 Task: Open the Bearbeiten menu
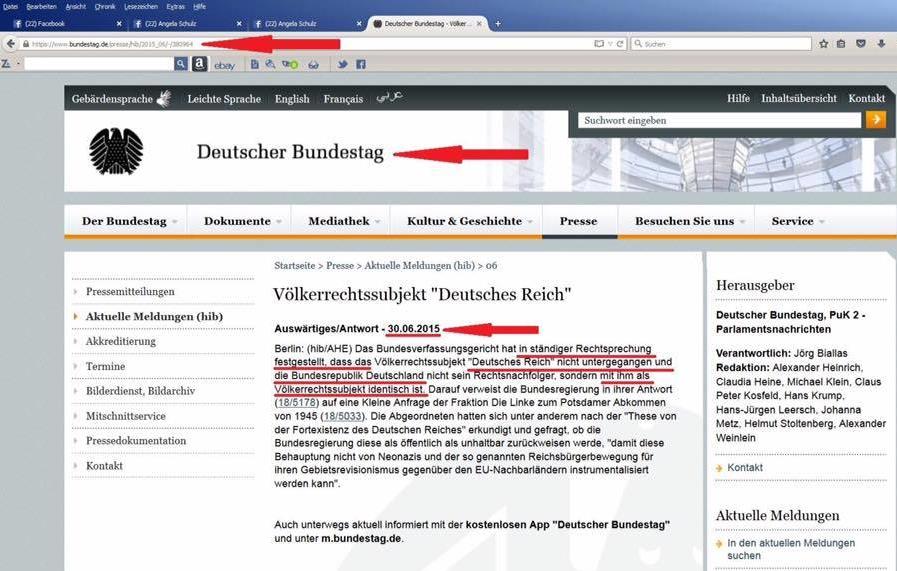coord(41,6)
